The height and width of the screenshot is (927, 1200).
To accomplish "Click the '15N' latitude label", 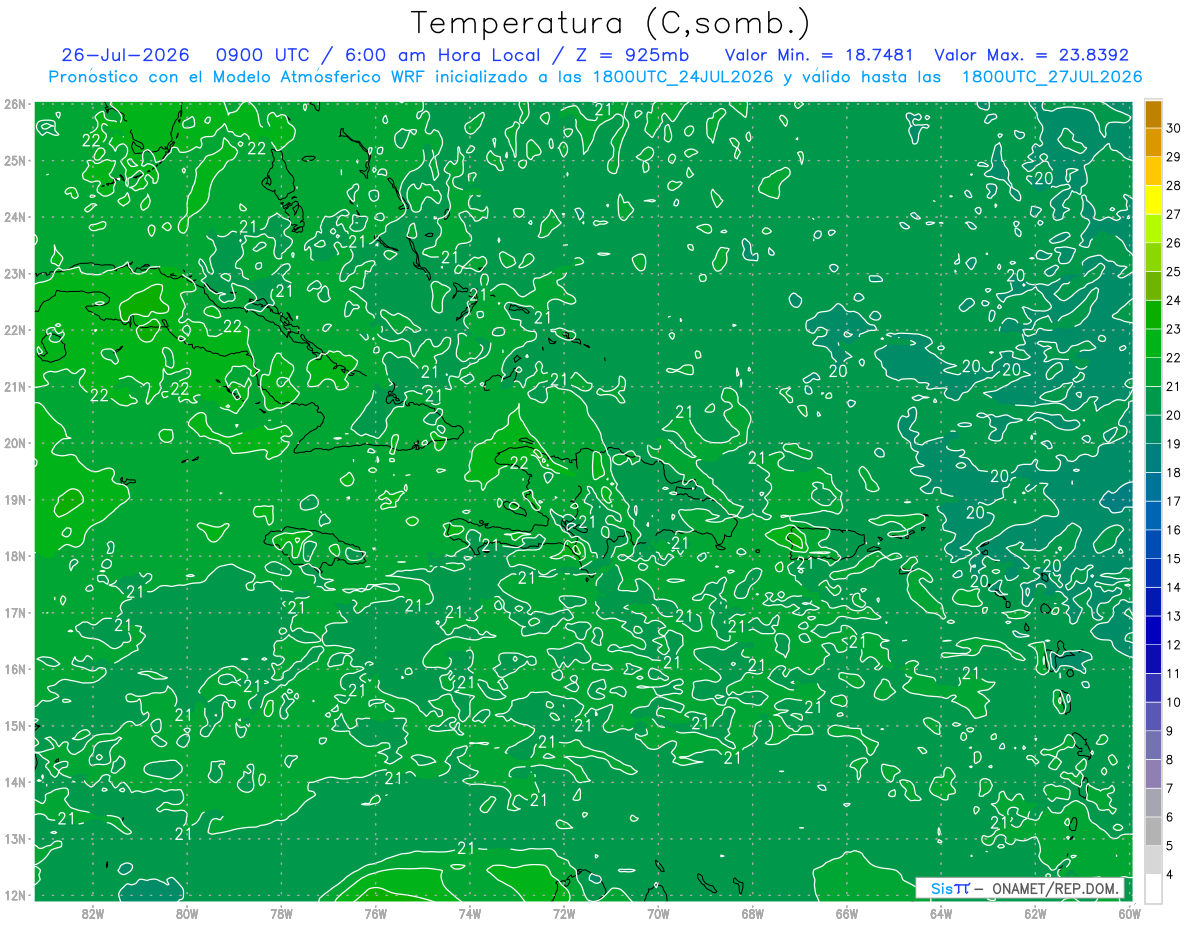I will point(15,725).
